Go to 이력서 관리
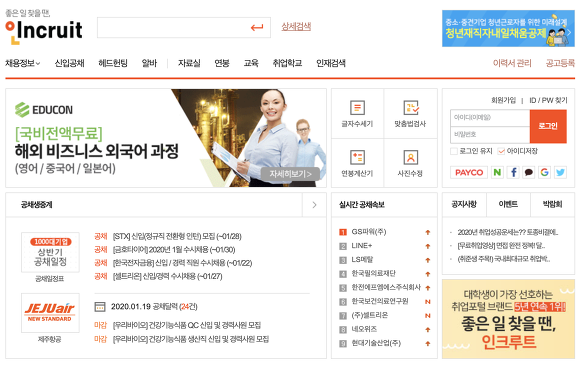This screenshot has width=580, height=368. pyautogui.click(x=512, y=63)
